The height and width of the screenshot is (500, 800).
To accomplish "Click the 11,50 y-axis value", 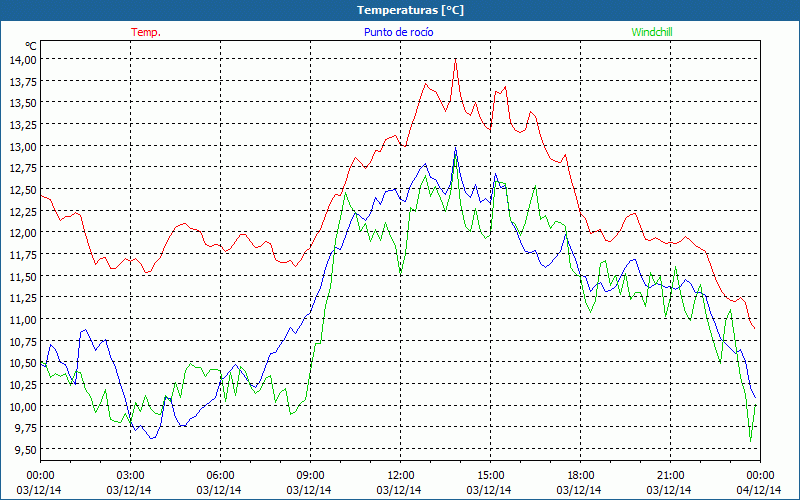I will [x=23, y=276].
